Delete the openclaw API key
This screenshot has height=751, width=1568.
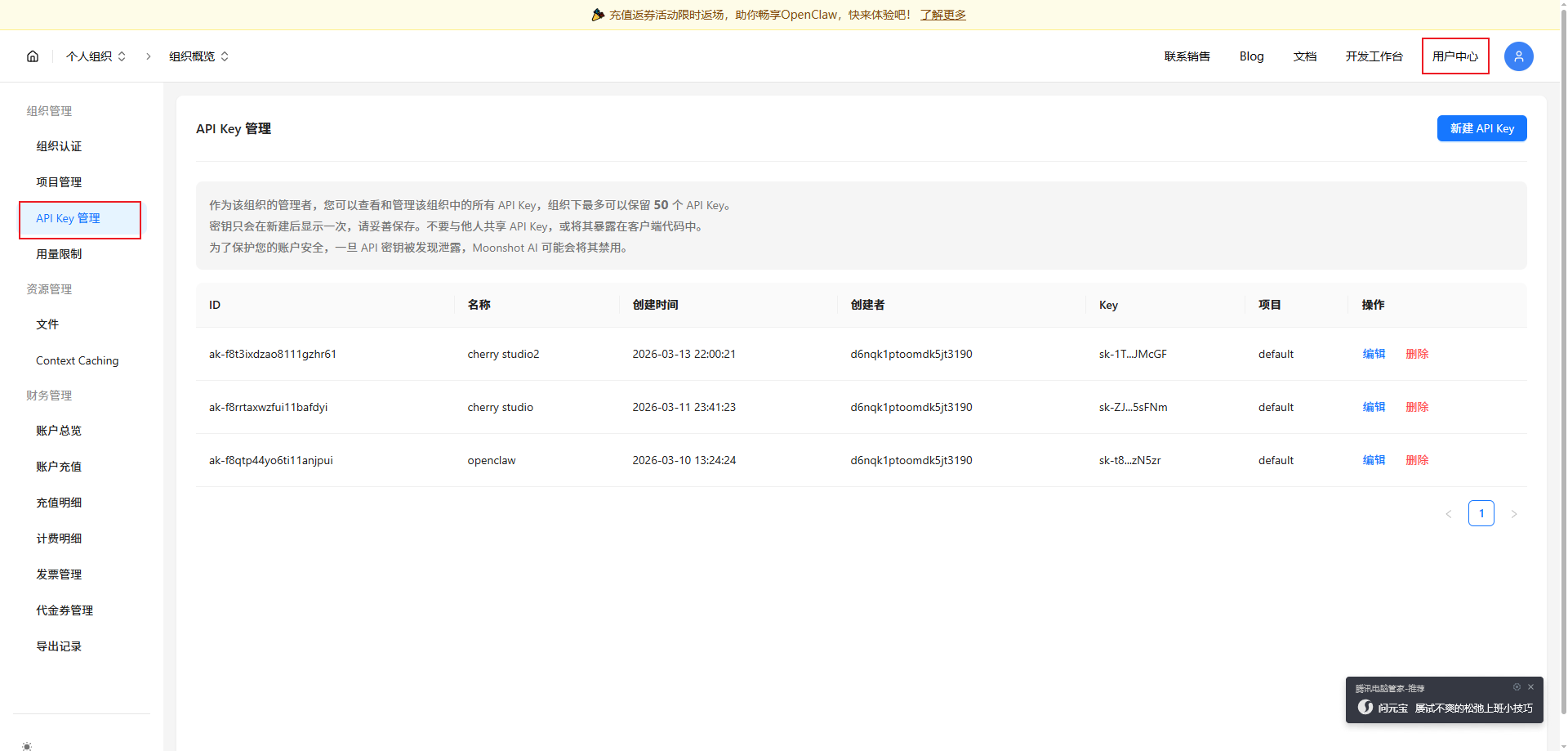pos(1417,460)
